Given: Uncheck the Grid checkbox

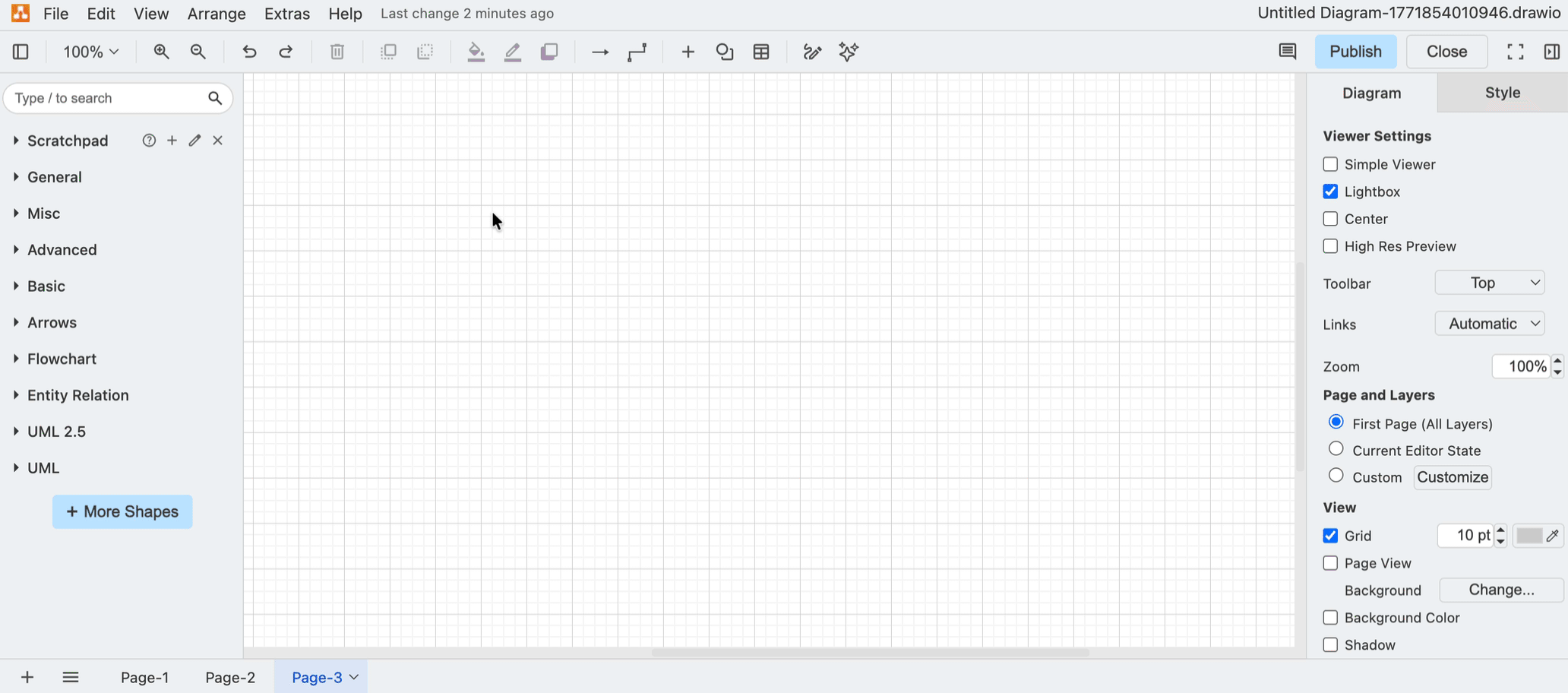Looking at the screenshot, I should tap(1330, 536).
